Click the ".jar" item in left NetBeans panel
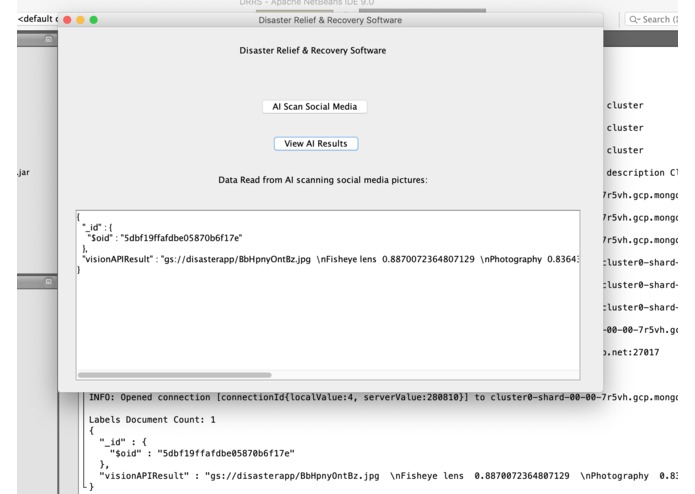 point(23,172)
